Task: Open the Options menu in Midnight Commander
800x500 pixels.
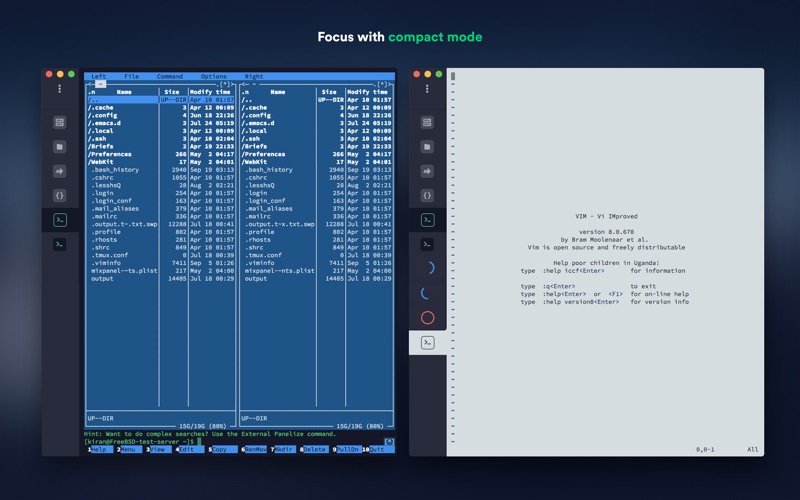Action: tap(213, 76)
